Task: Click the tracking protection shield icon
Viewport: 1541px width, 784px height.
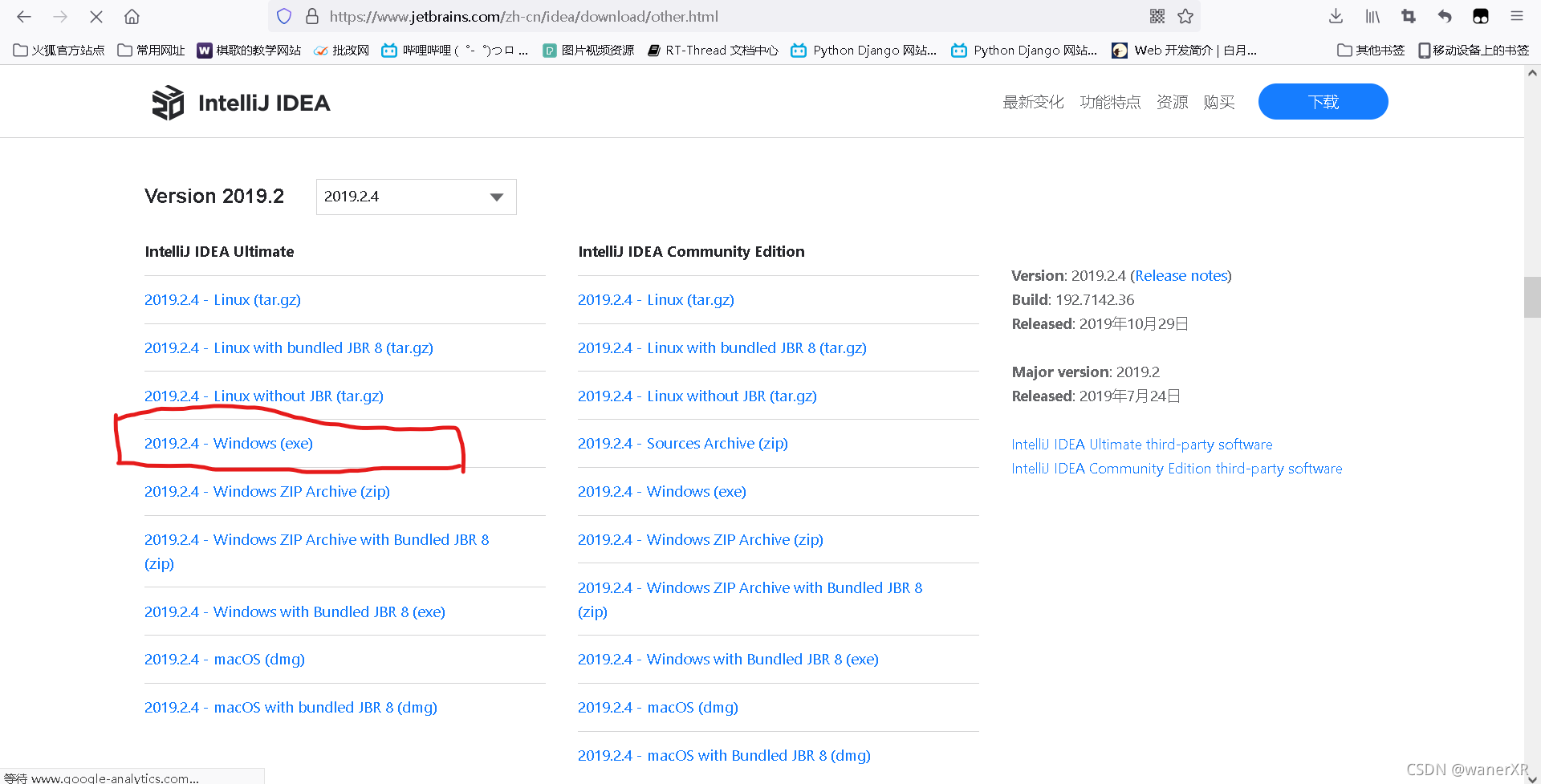Action: click(x=284, y=16)
